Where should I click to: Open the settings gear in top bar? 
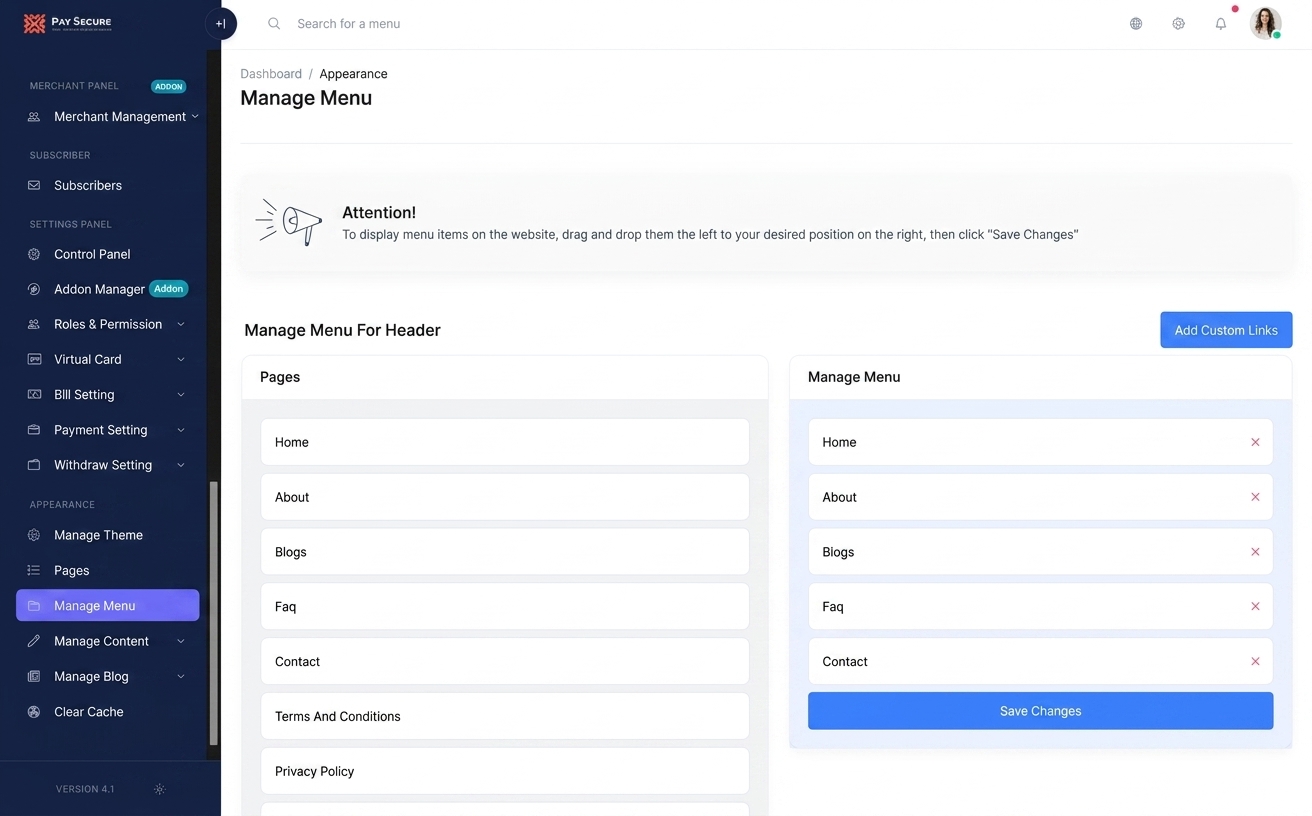1179,24
